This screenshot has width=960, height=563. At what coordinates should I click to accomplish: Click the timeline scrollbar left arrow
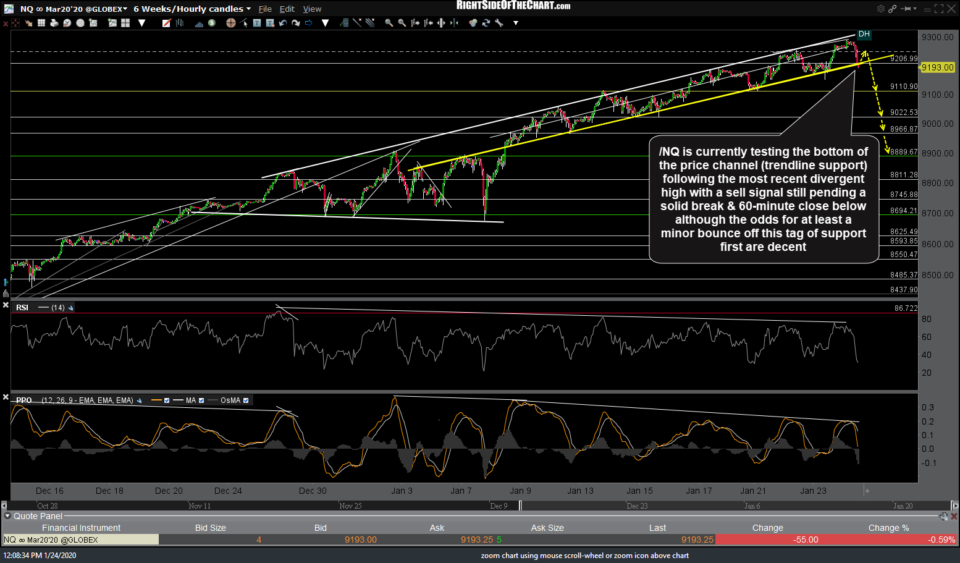click(4, 505)
